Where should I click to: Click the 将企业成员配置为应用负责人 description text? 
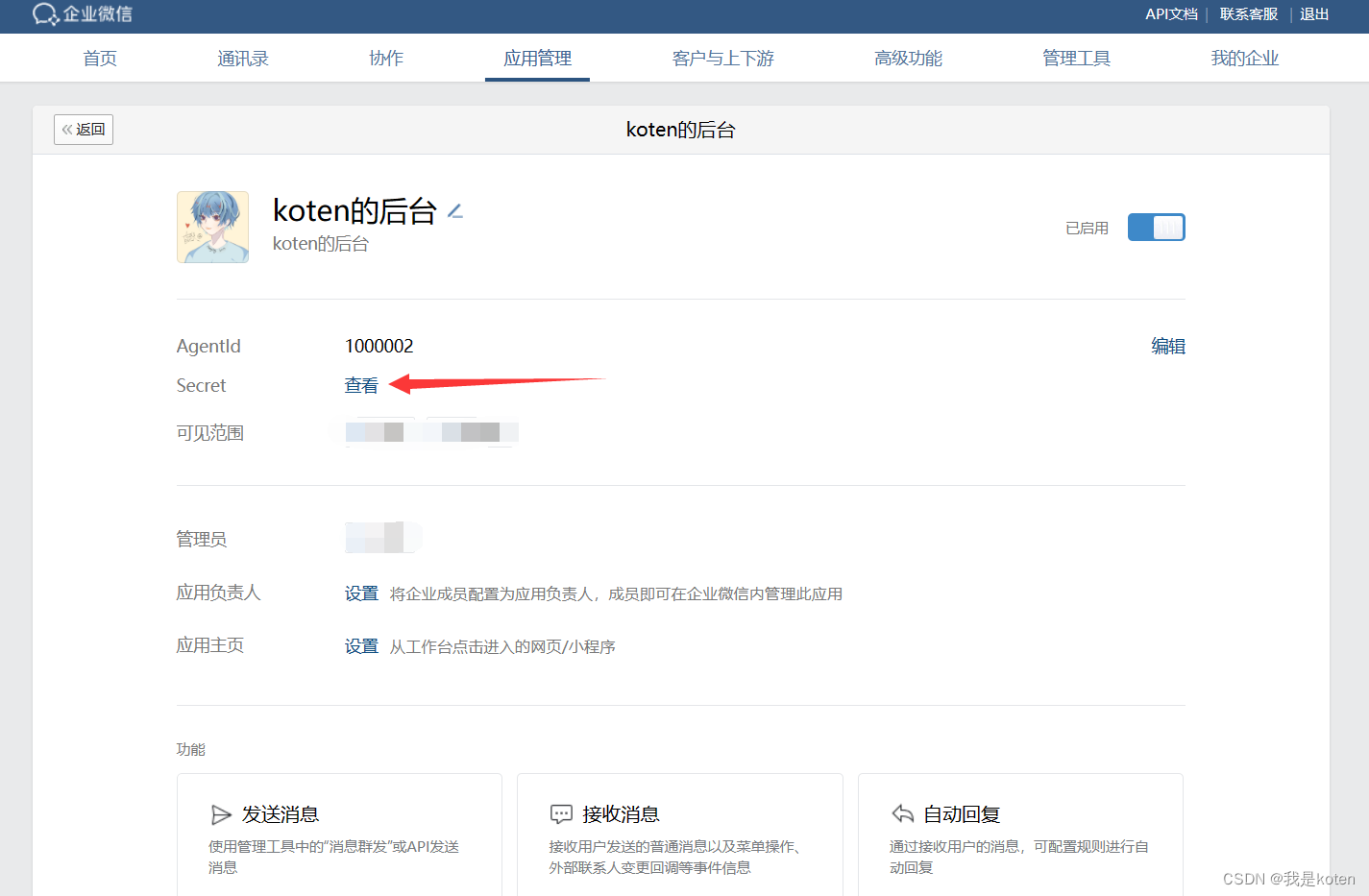click(x=616, y=594)
